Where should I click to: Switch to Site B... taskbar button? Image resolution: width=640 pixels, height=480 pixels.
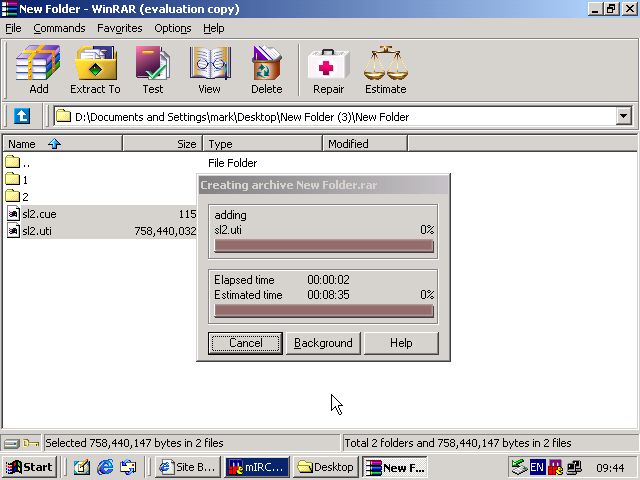click(189, 467)
